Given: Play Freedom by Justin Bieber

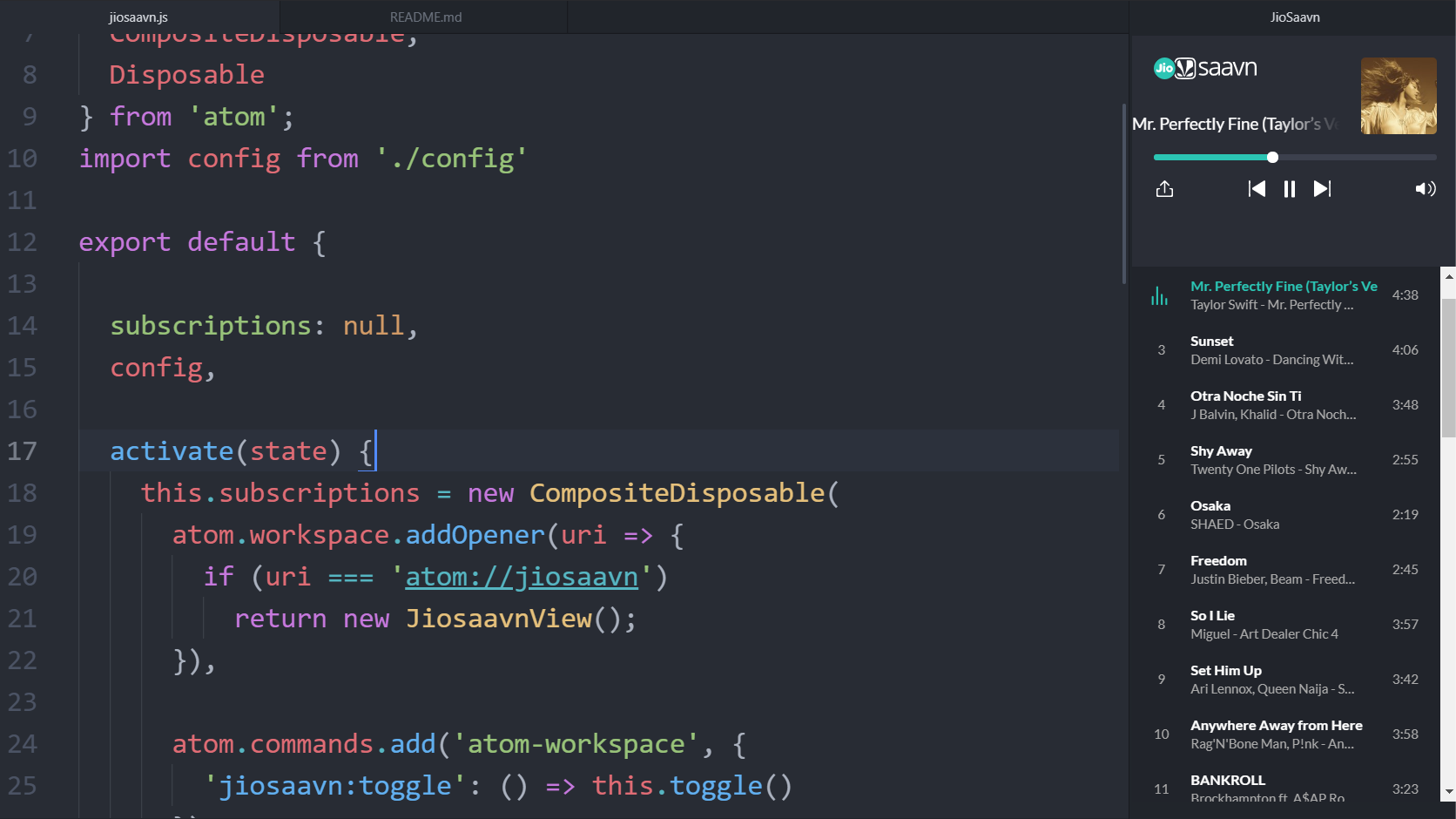Looking at the screenshot, I should coord(1286,570).
